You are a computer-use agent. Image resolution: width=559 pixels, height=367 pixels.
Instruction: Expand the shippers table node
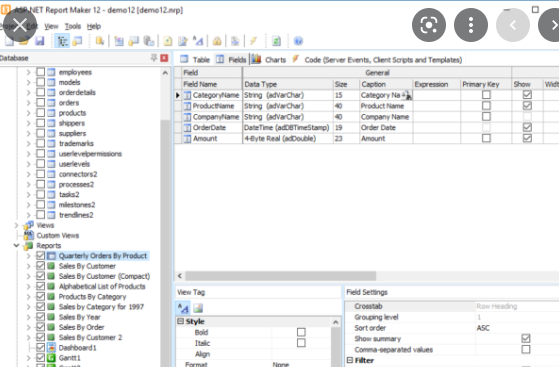click(29, 123)
